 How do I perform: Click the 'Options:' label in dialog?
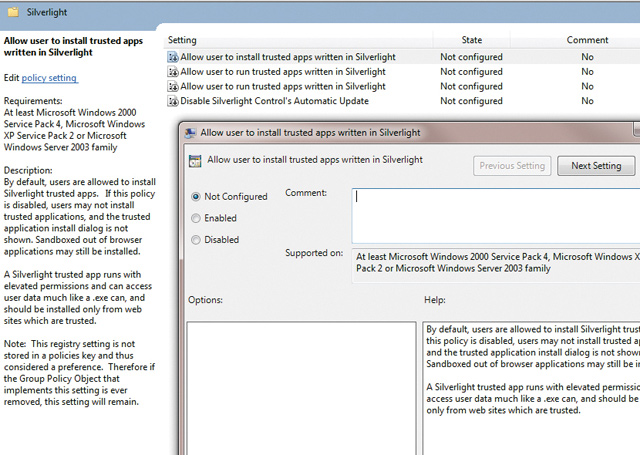205,300
